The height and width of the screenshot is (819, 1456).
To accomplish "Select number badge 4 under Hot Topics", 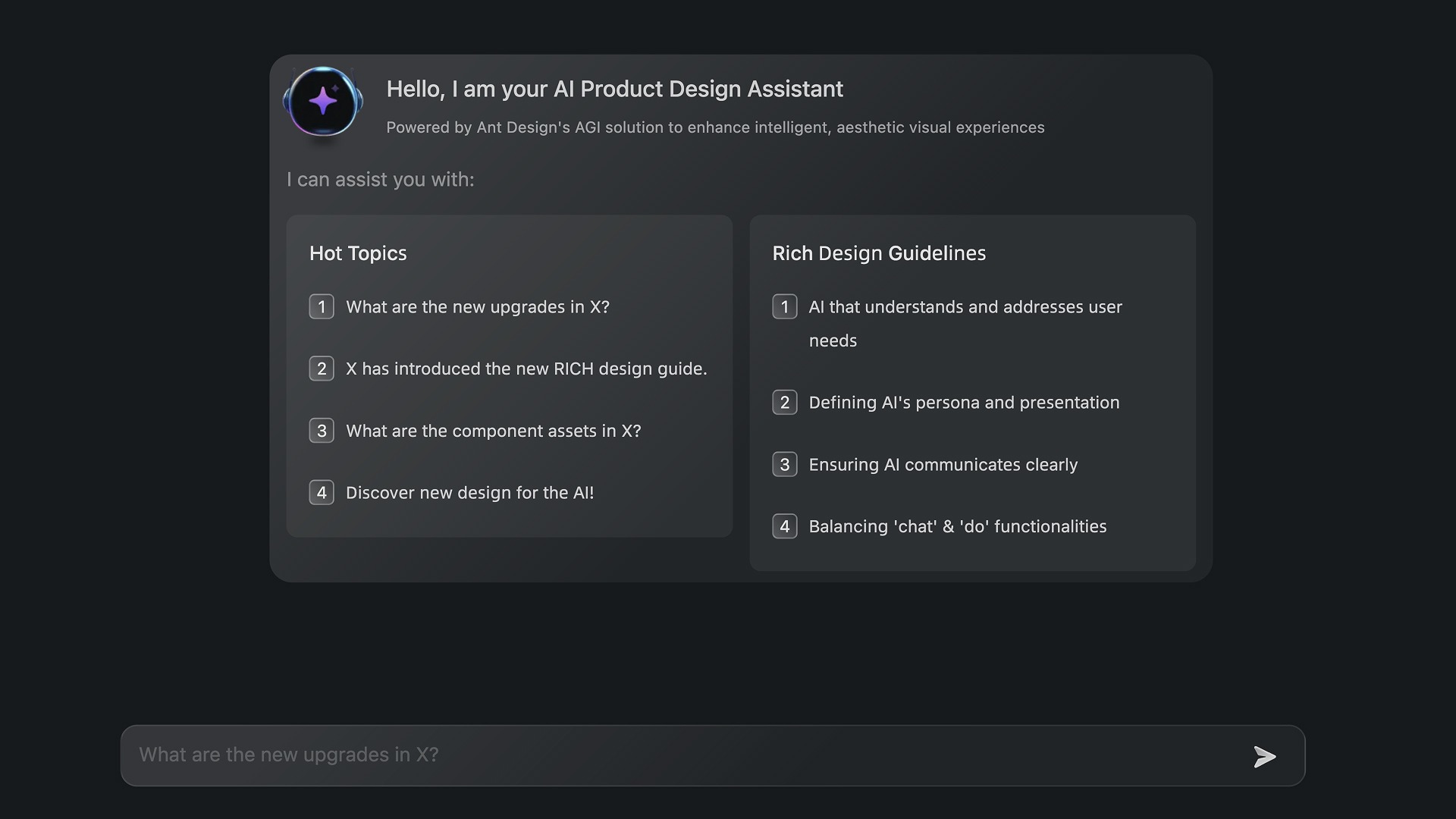I will [x=322, y=492].
